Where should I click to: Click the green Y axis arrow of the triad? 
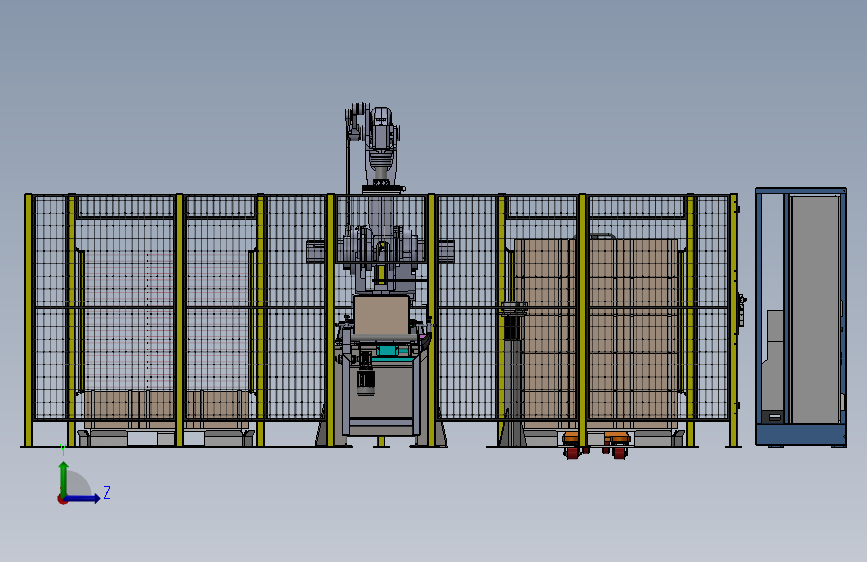pyautogui.click(x=64, y=479)
